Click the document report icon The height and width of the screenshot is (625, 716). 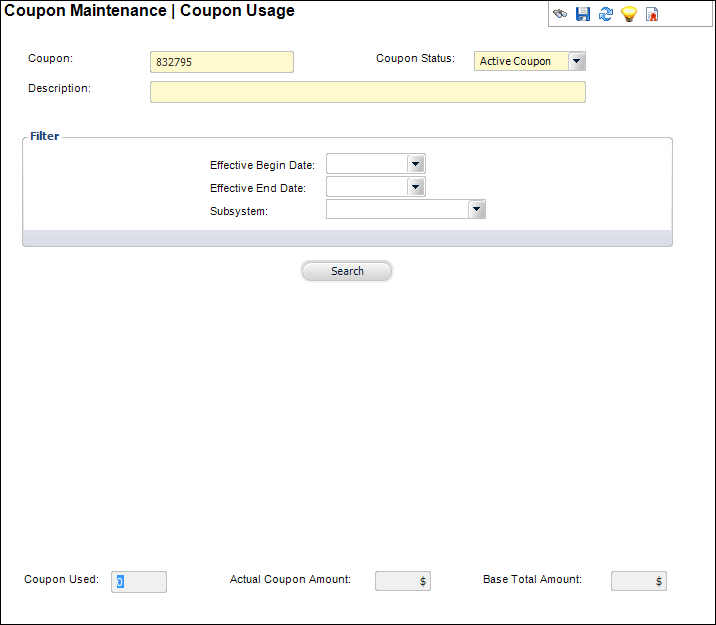[x=652, y=14]
